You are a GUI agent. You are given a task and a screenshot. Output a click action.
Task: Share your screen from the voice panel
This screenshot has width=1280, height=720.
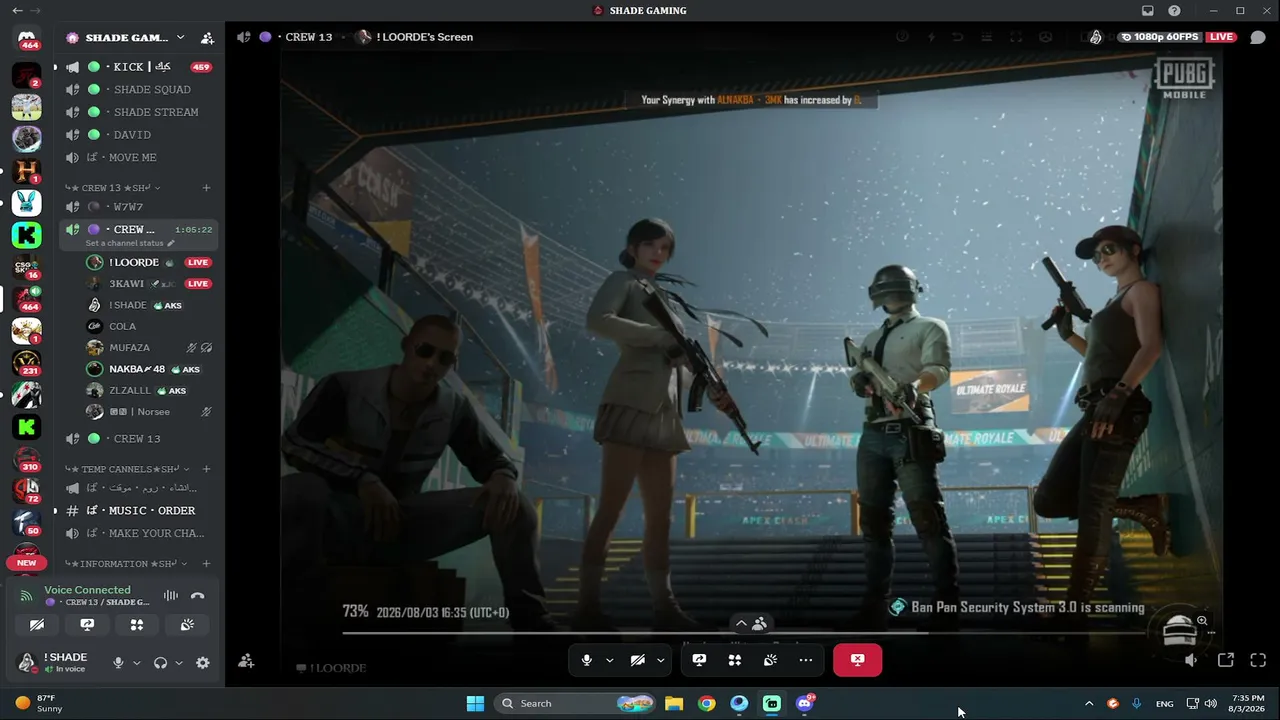click(x=87, y=625)
